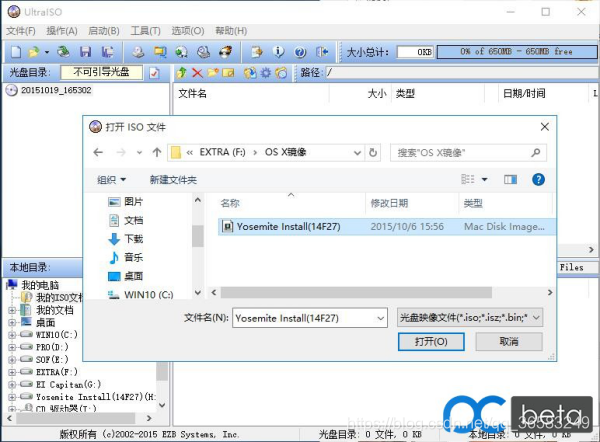Click 新建文件夹 in the open dialog
The height and width of the screenshot is (442, 600).
pos(173,179)
